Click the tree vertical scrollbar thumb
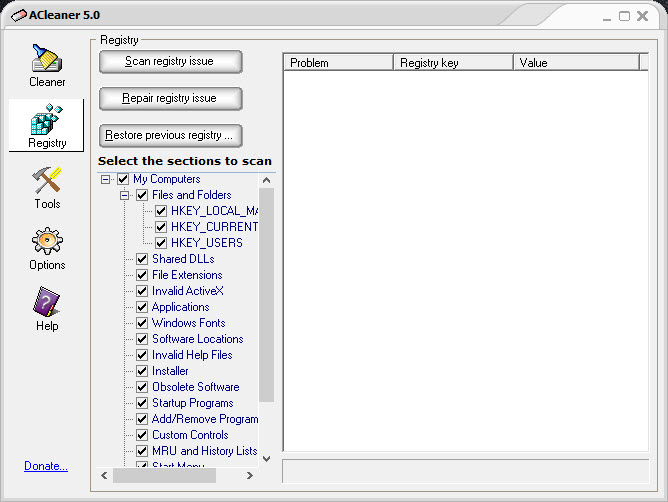 pos(267,295)
